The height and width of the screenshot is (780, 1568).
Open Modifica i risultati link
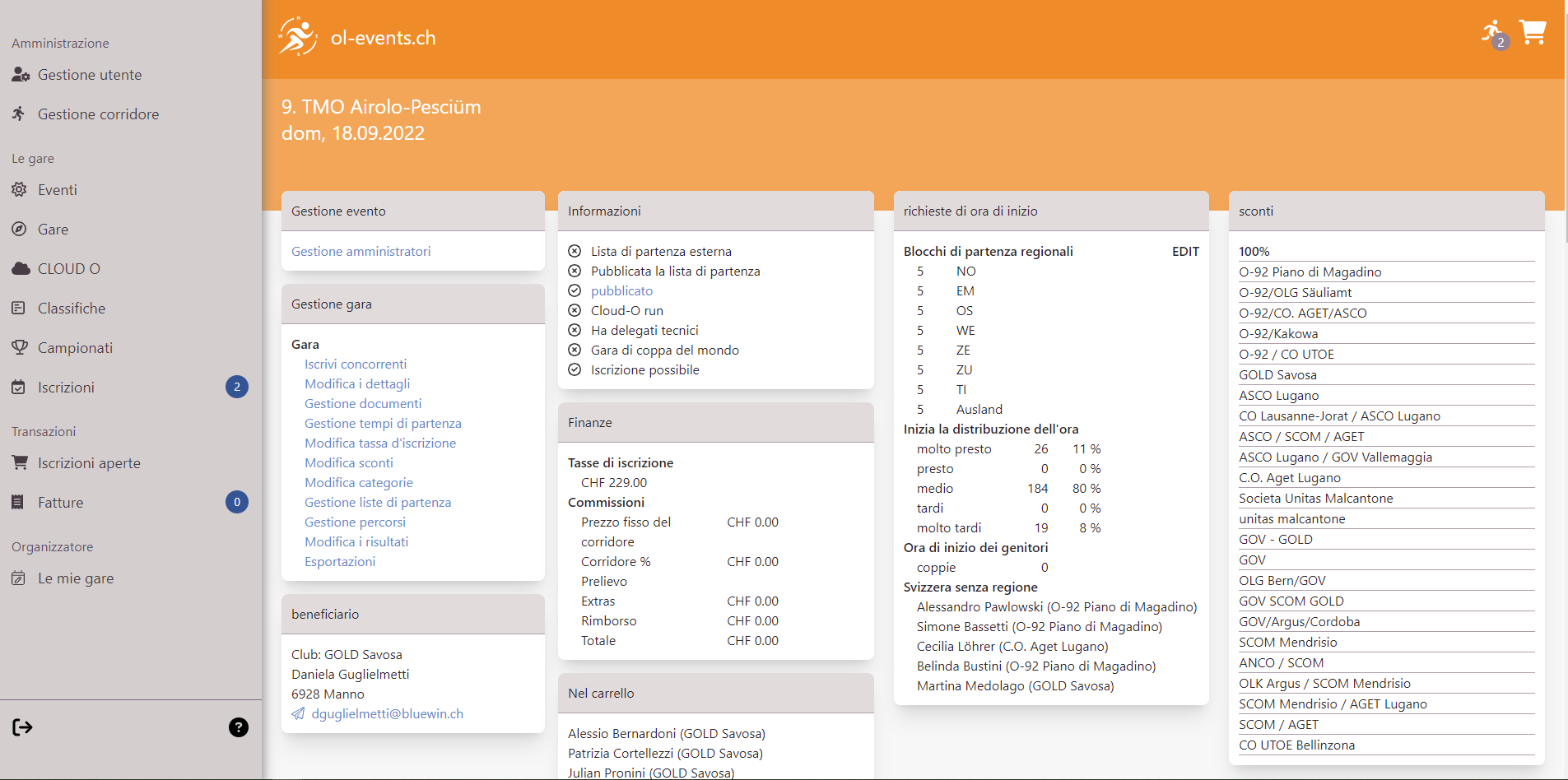(x=356, y=541)
